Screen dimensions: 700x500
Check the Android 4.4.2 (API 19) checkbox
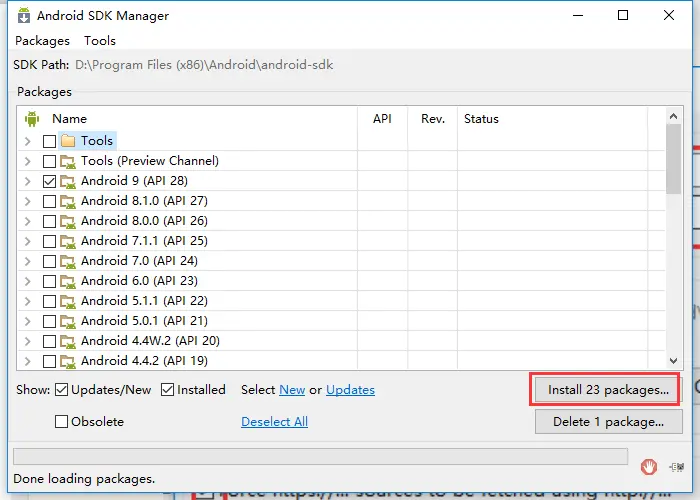(x=49, y=361)
